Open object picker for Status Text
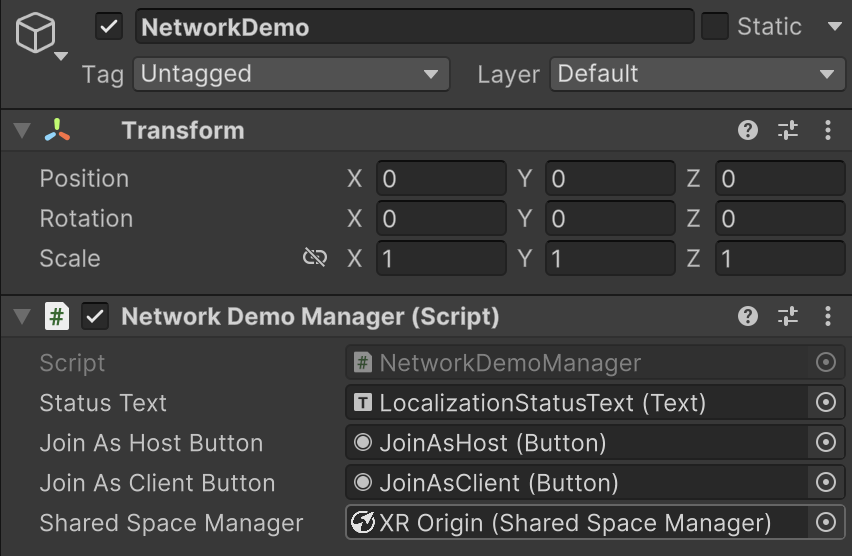The image size is (852, 556). point(826,403)
